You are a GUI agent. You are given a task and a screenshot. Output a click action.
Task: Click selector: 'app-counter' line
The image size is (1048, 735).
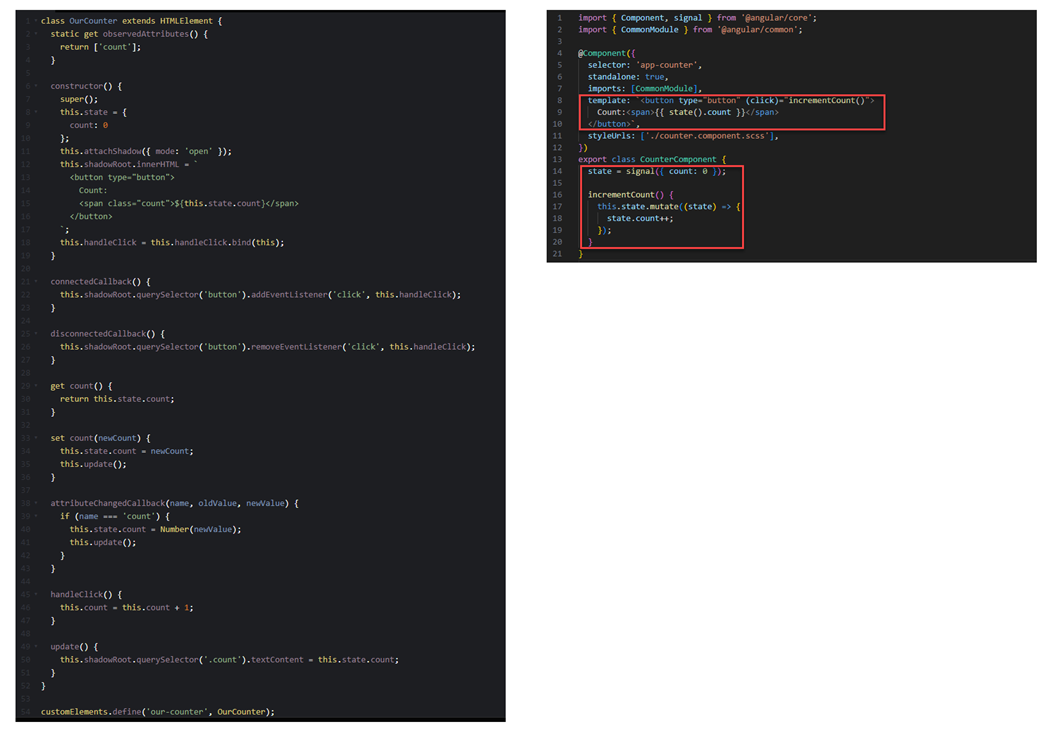click(x=644, y=65)
